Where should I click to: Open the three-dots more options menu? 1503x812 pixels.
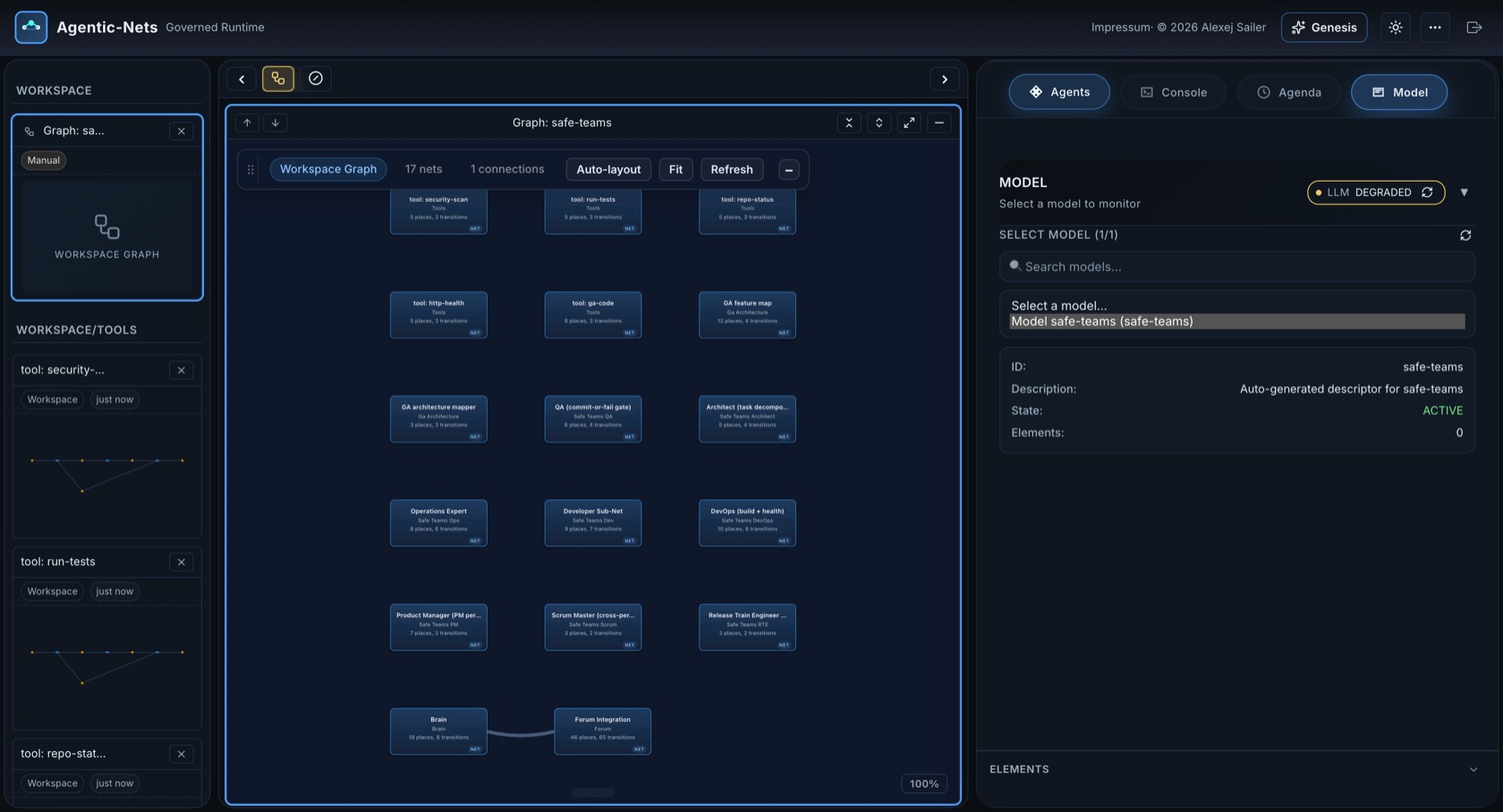[1435, 27]
